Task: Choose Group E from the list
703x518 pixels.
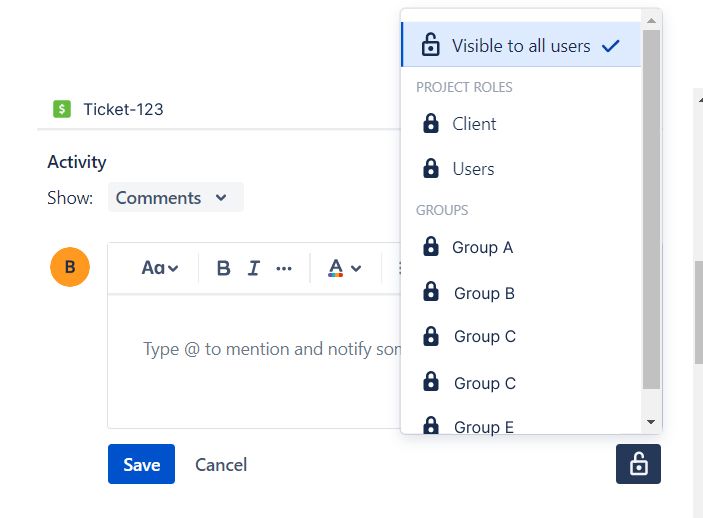Action: click(x=521, y=424)
